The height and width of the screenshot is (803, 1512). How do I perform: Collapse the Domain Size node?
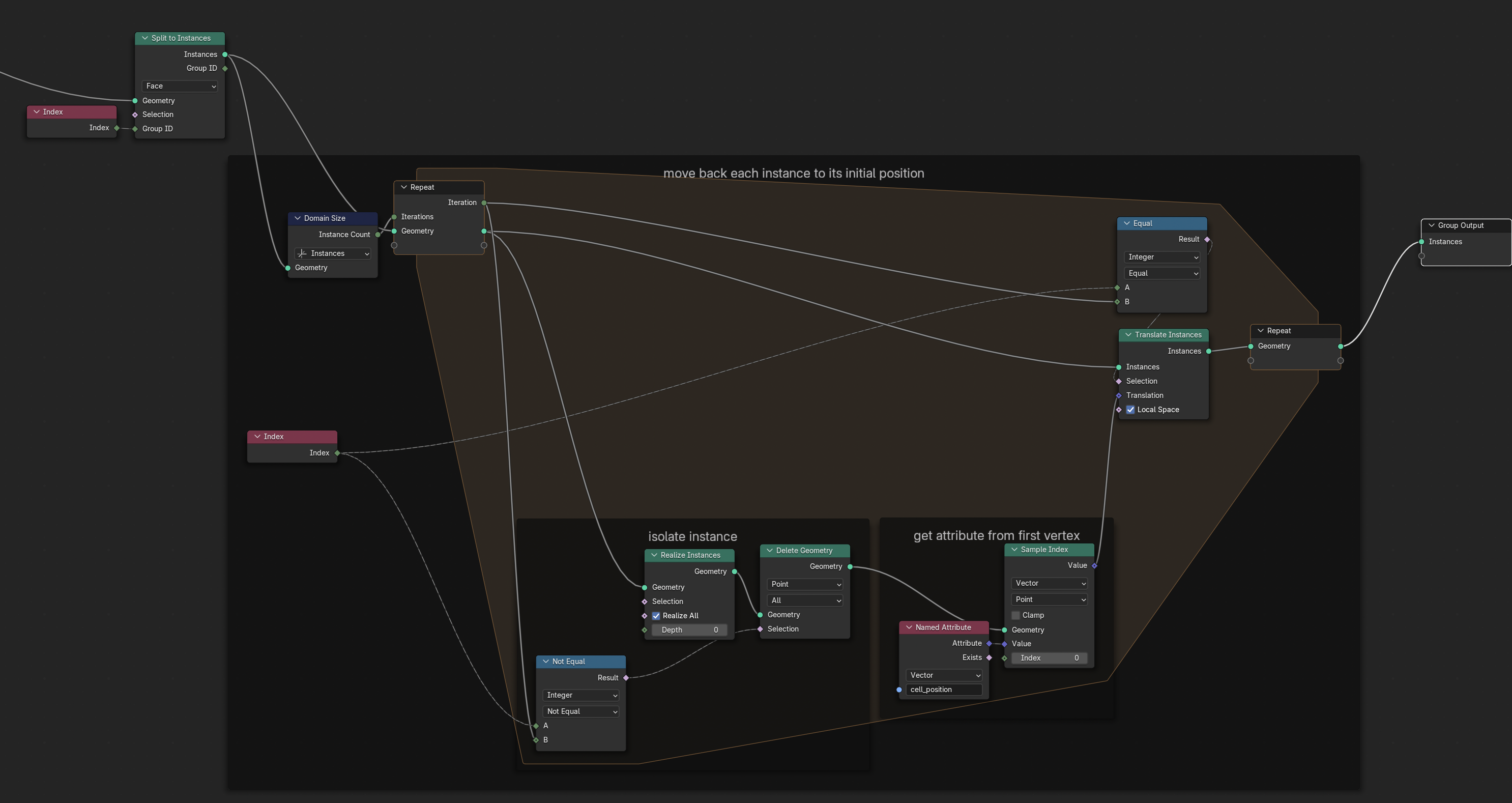[x=298, y=218]
